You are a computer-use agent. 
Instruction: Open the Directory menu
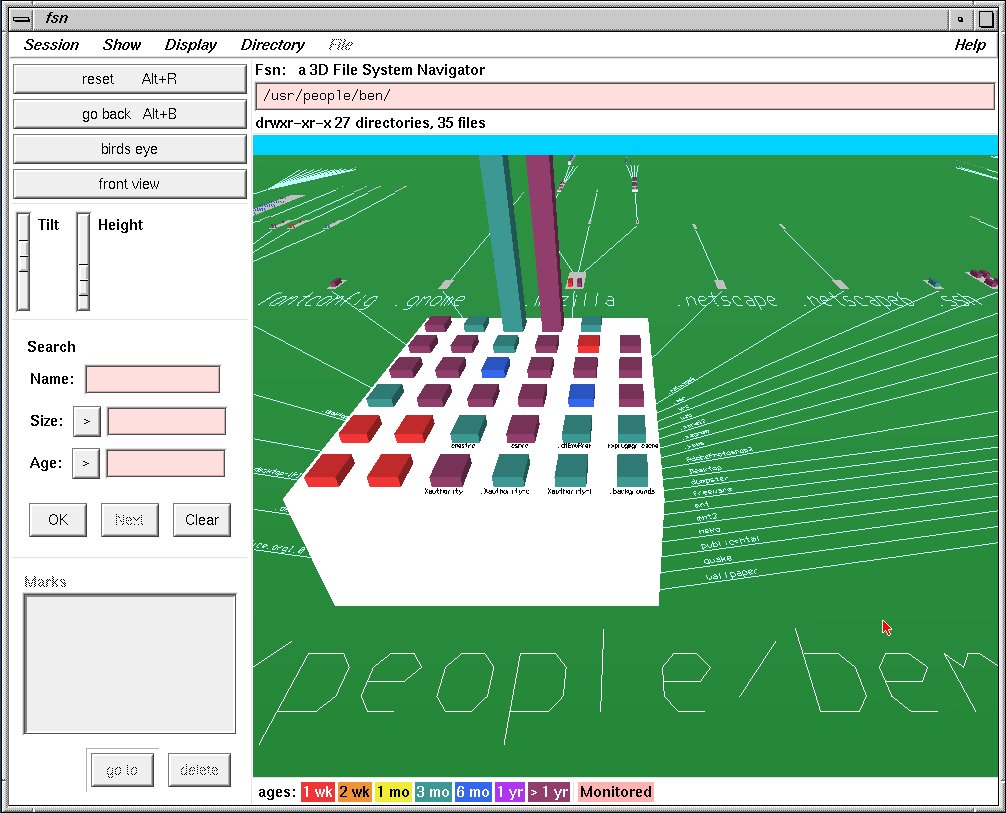point(273,45)
